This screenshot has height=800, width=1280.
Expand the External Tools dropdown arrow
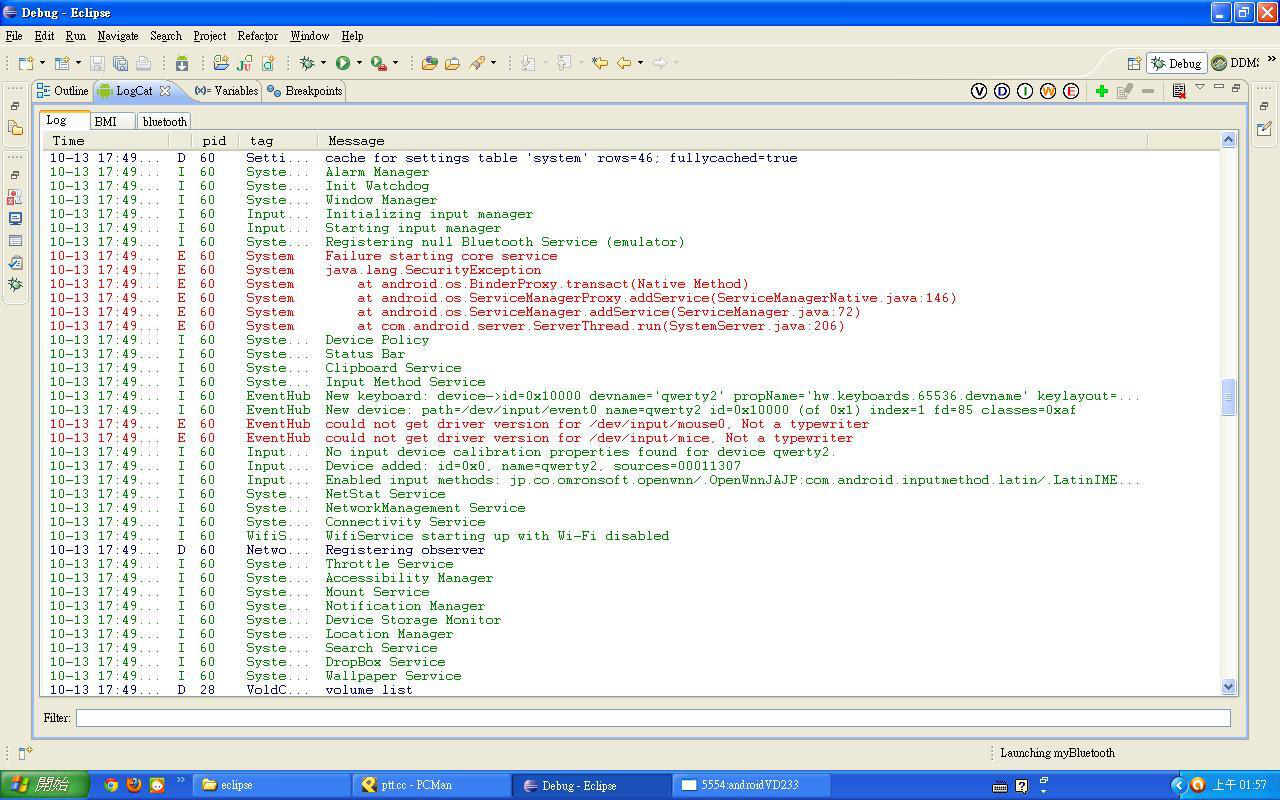395,63
